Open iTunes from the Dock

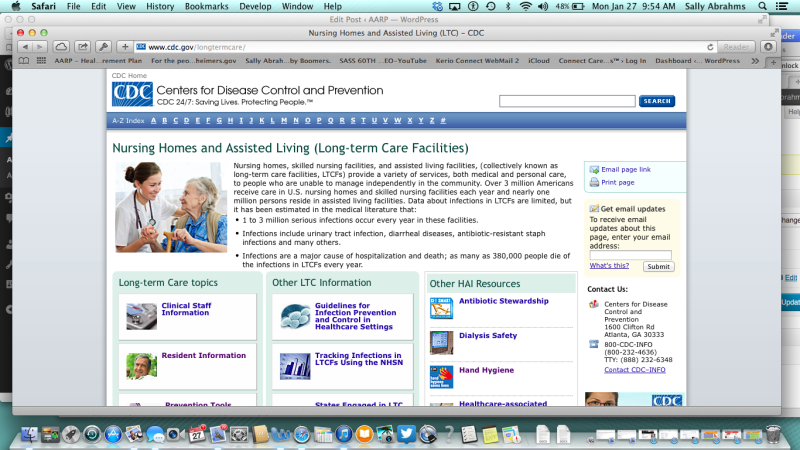[343, 434]
